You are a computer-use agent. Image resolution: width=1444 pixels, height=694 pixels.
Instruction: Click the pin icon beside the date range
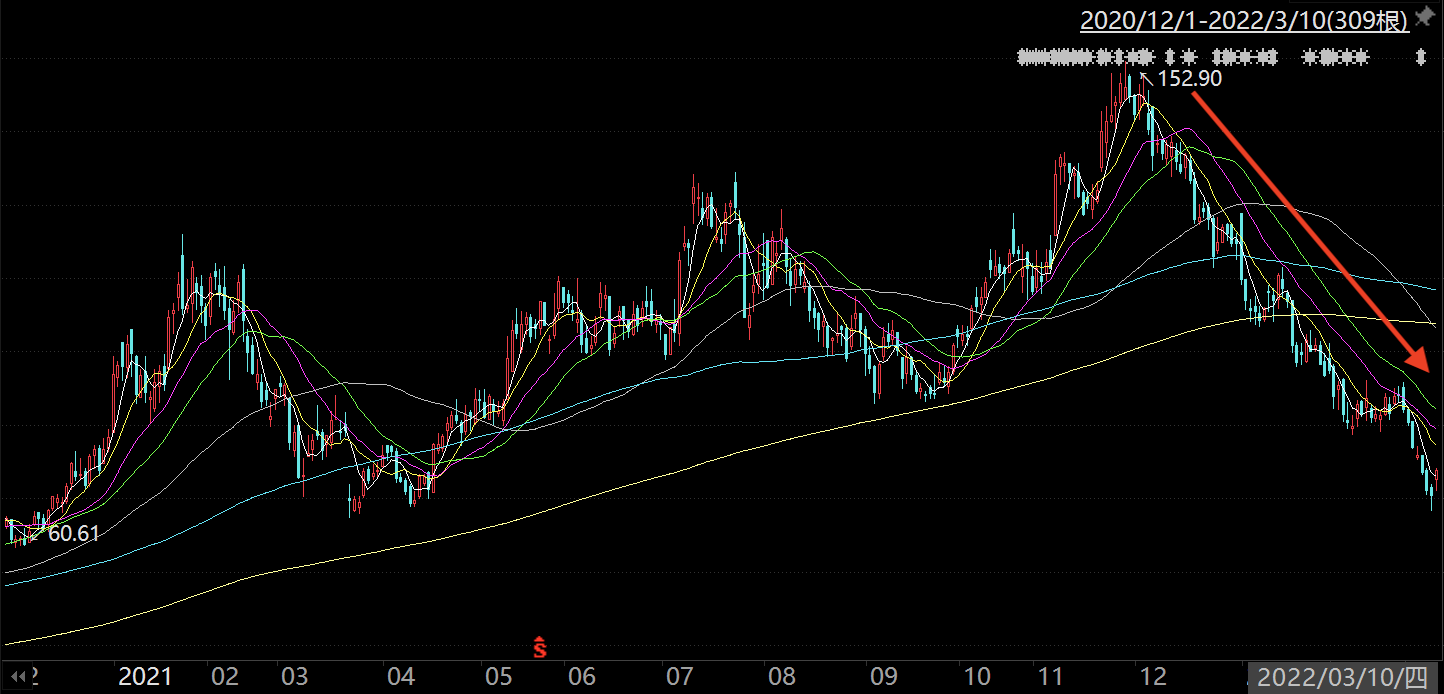coord(1424,17)
